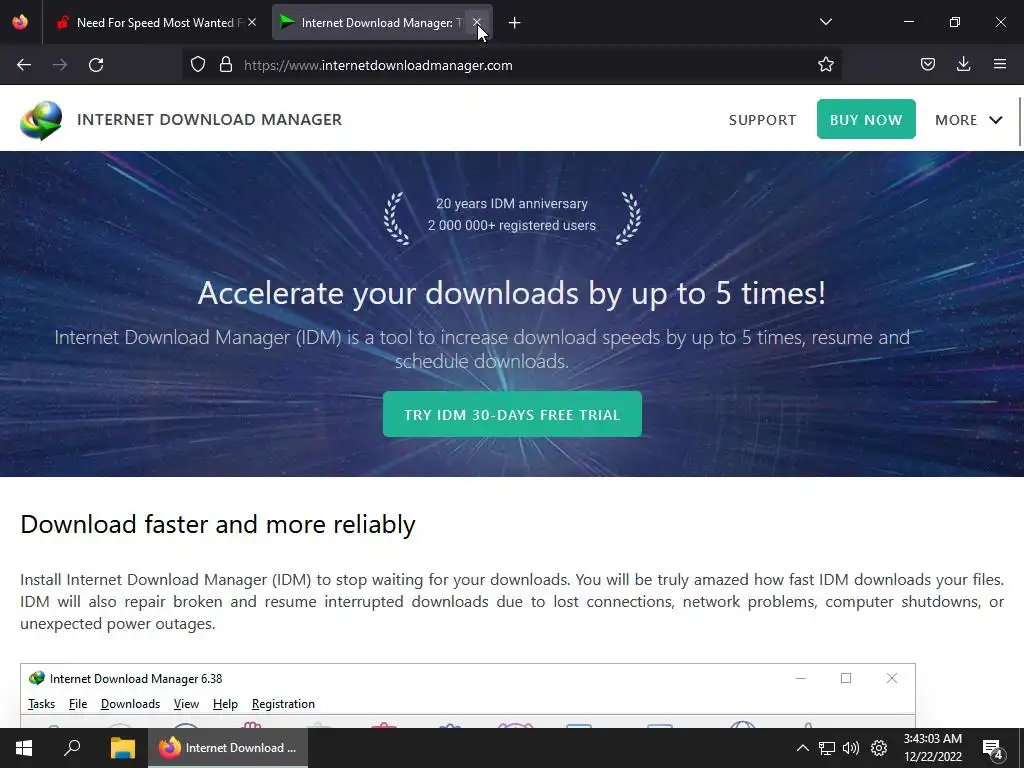Open the SUPPORT page
This screenshot has height=768, width=1024.
coord(762,120)
